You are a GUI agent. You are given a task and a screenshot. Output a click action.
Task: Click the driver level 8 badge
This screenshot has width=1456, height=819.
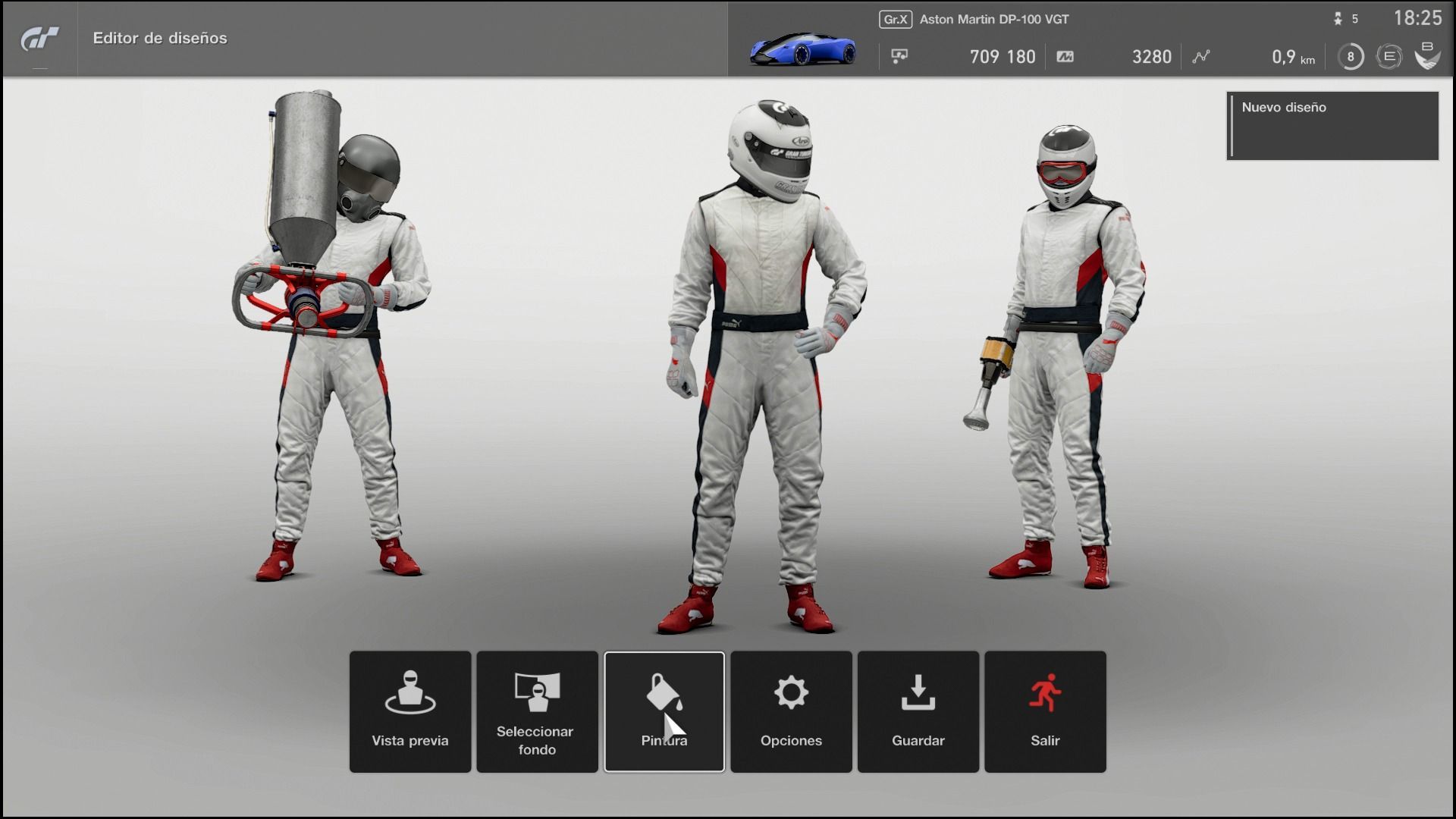(x=1350, y=56)
